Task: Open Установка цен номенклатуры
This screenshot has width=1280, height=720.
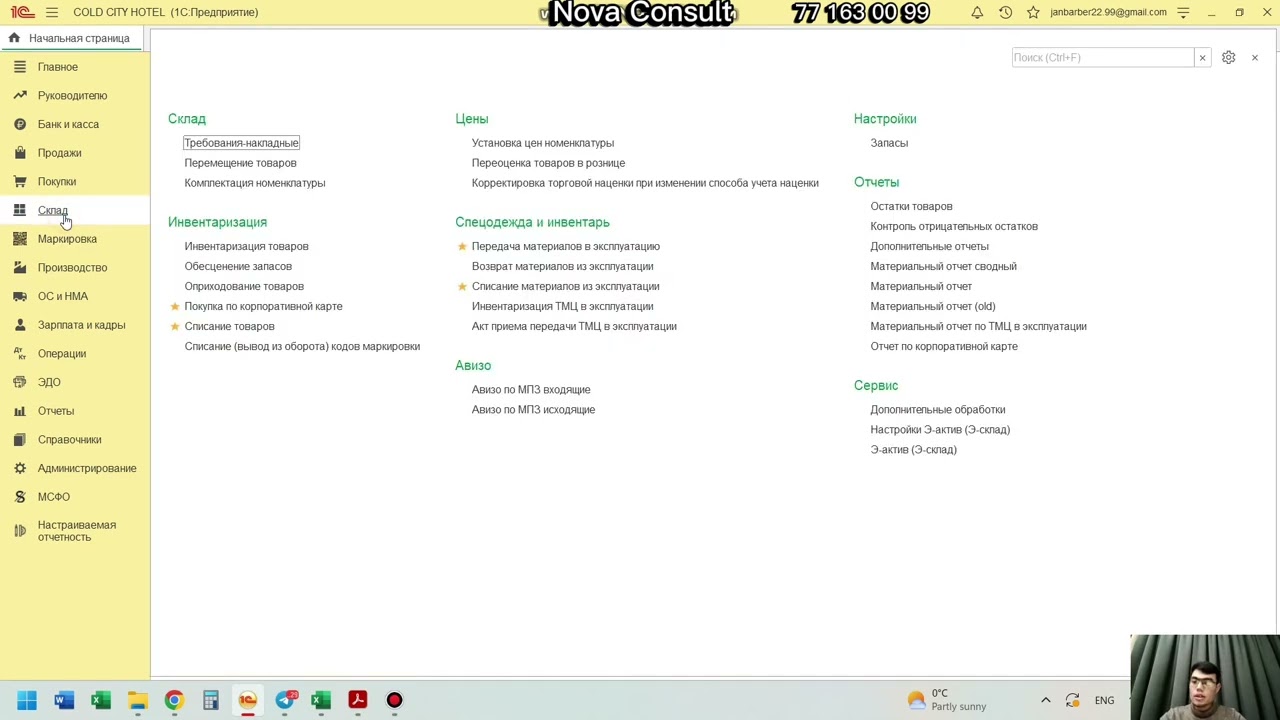Action: tap(543, 143)
